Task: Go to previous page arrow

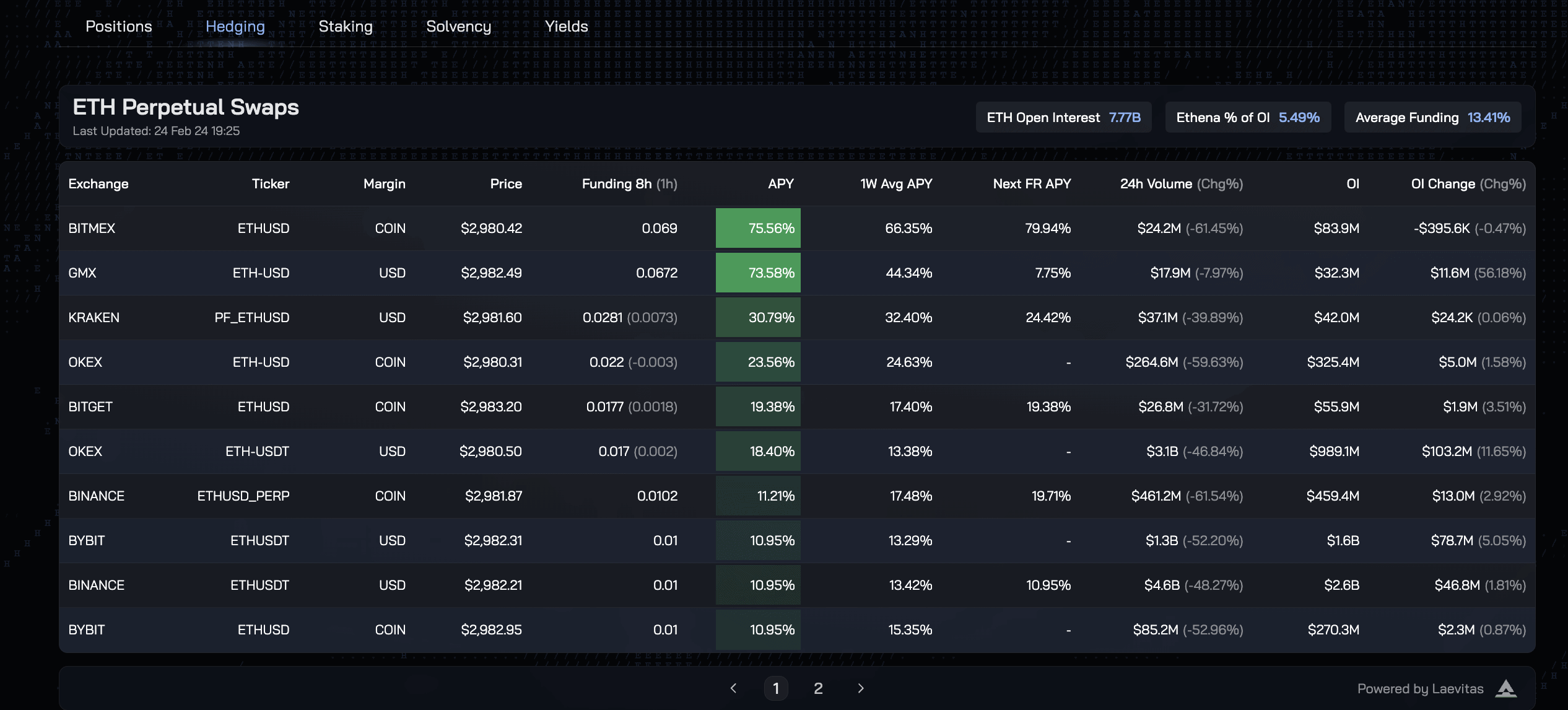Action: point(734,688)
